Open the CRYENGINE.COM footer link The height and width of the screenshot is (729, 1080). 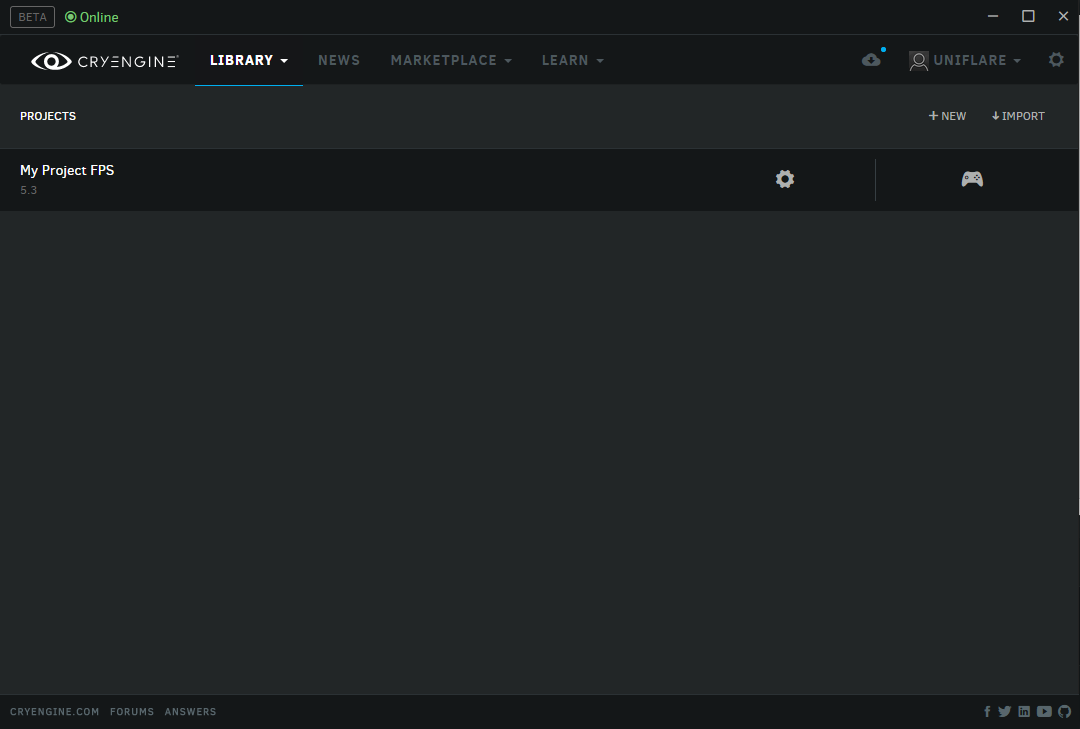[x=54, y=712]
